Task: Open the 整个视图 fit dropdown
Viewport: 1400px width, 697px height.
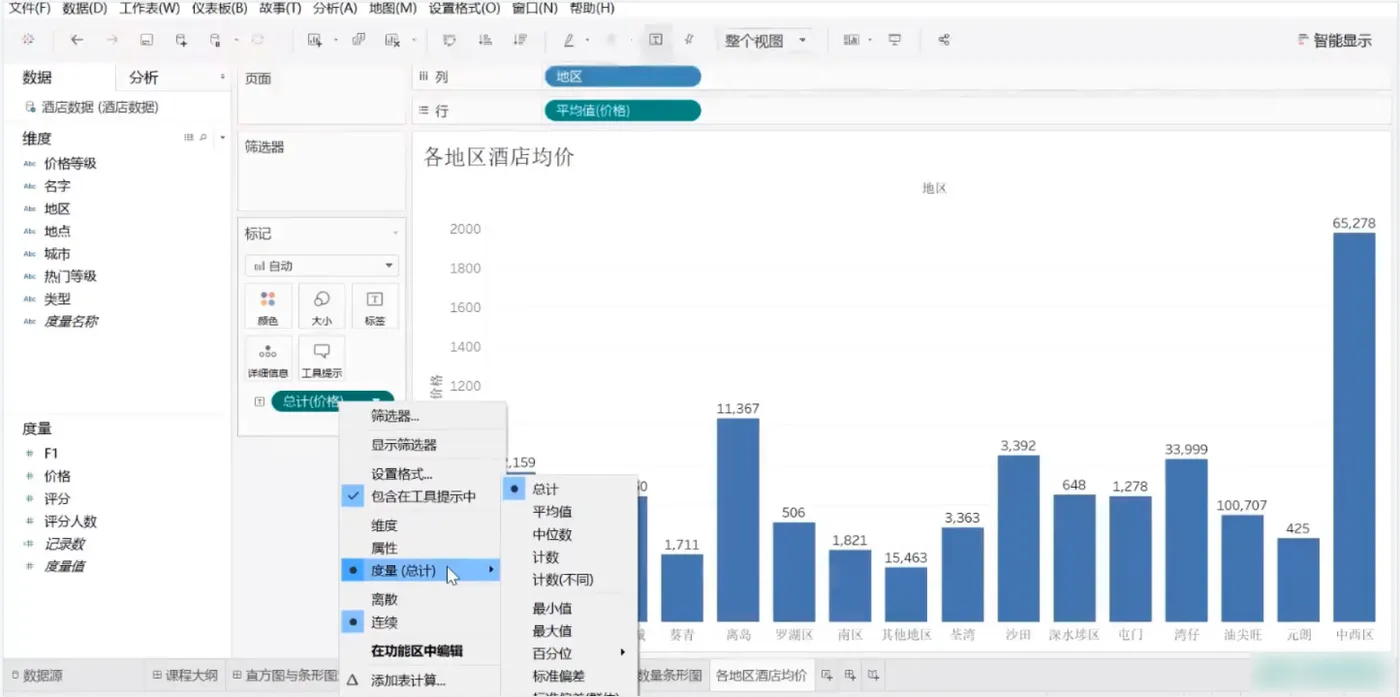Action: coord(767,41)
